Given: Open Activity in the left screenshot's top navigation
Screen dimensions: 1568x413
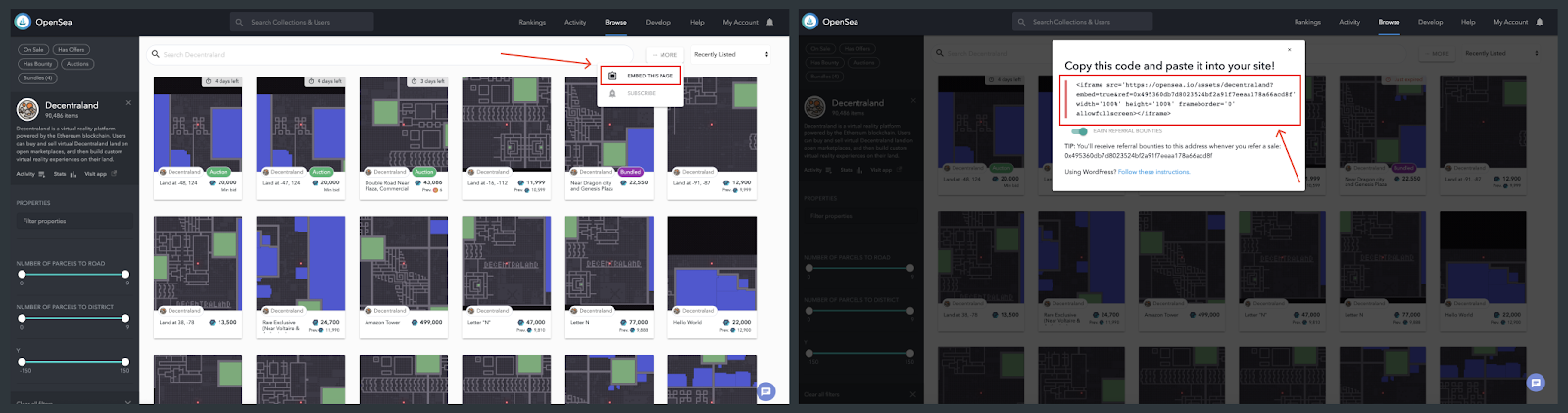Looking at the screenshot, I should (575, 22).
